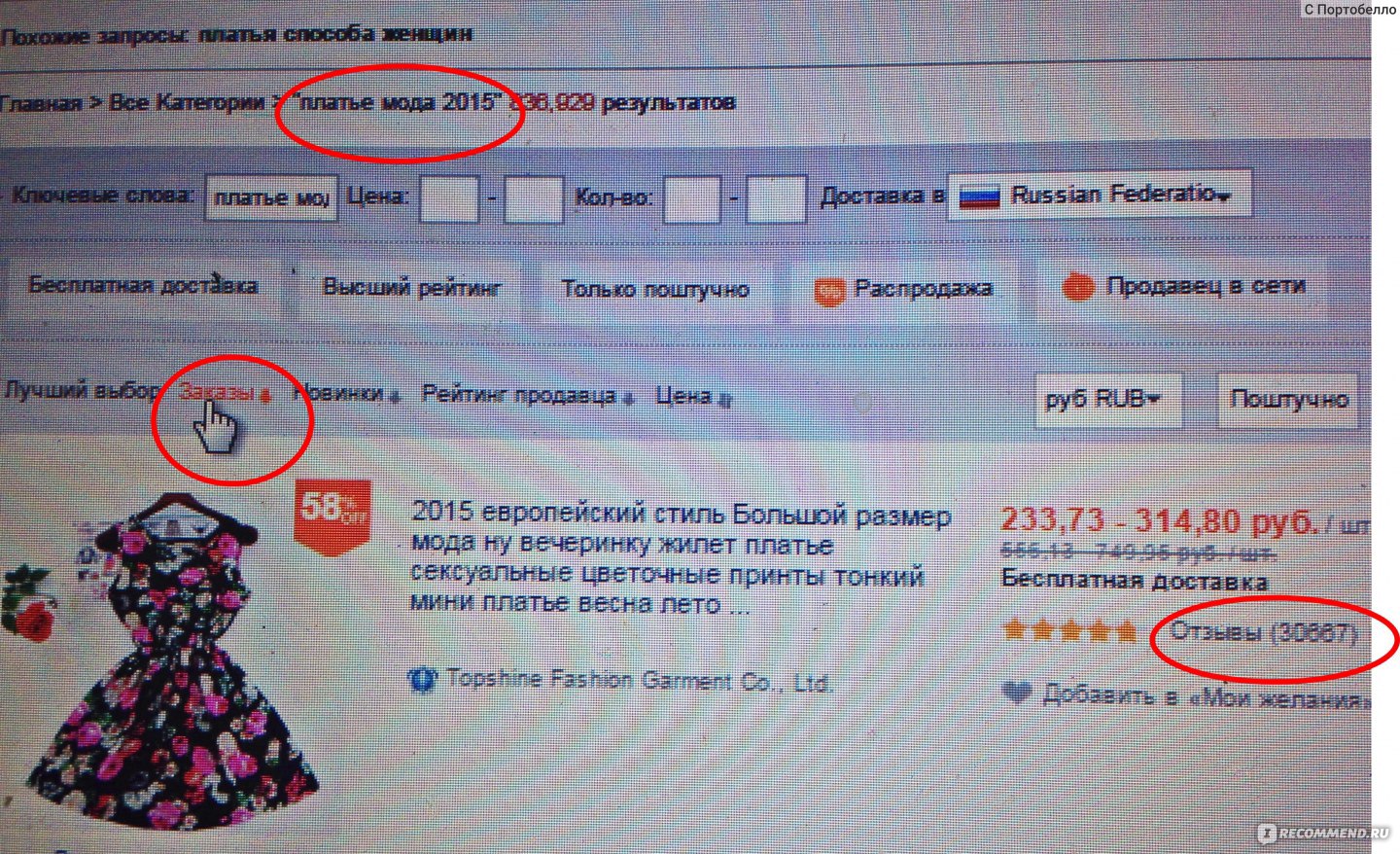Image resolution: width=1400 pixels, height=854 pixels.
Task: Toggle the Бесплатная доставка filter
Action: (x=143, y=286)
